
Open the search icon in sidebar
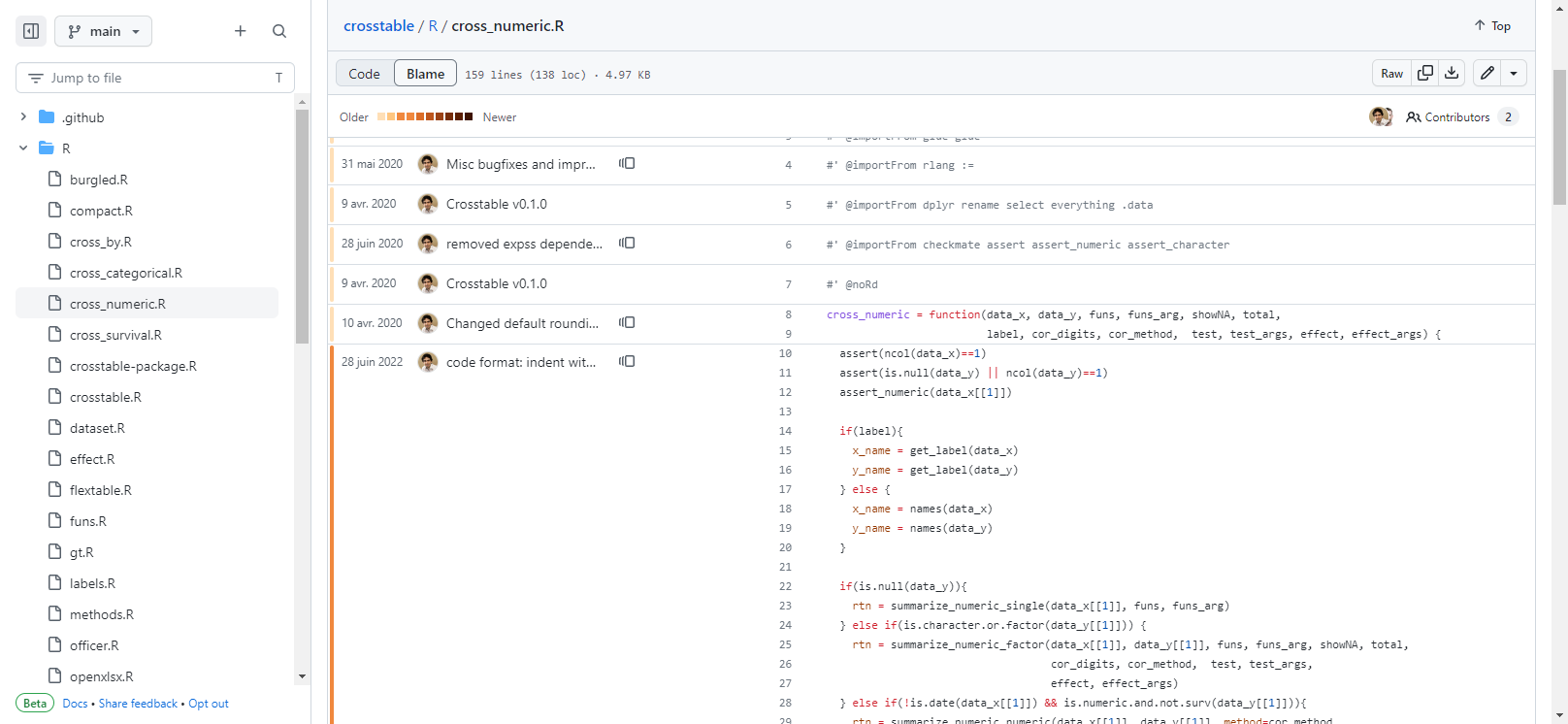279,31
